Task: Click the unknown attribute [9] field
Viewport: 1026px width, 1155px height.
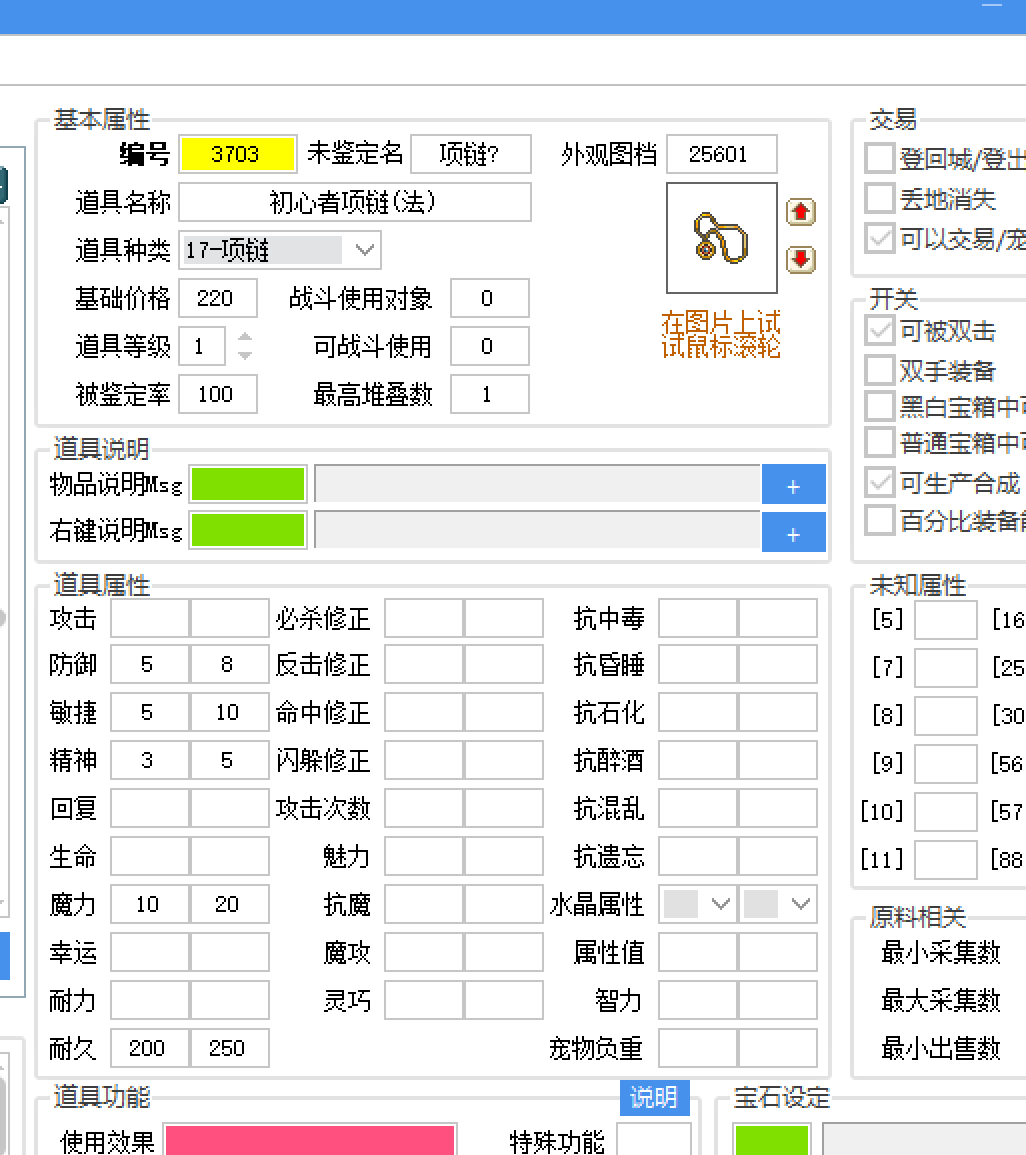Action: (946, 763)
